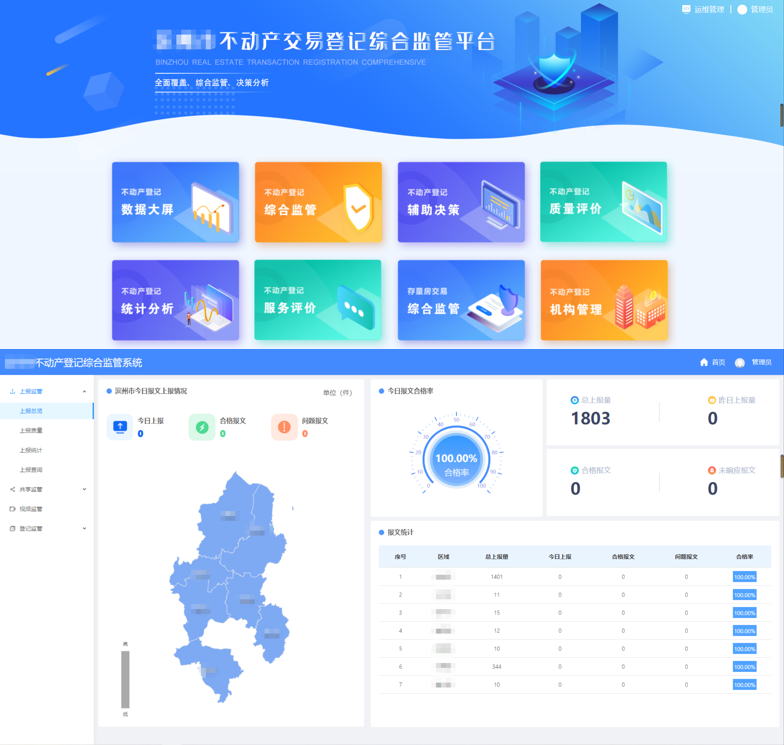The height and width of the screenshot is (745, 784).
Task: Expand the 共享监管 sidebar menu
Action: (x=84, y=490)
